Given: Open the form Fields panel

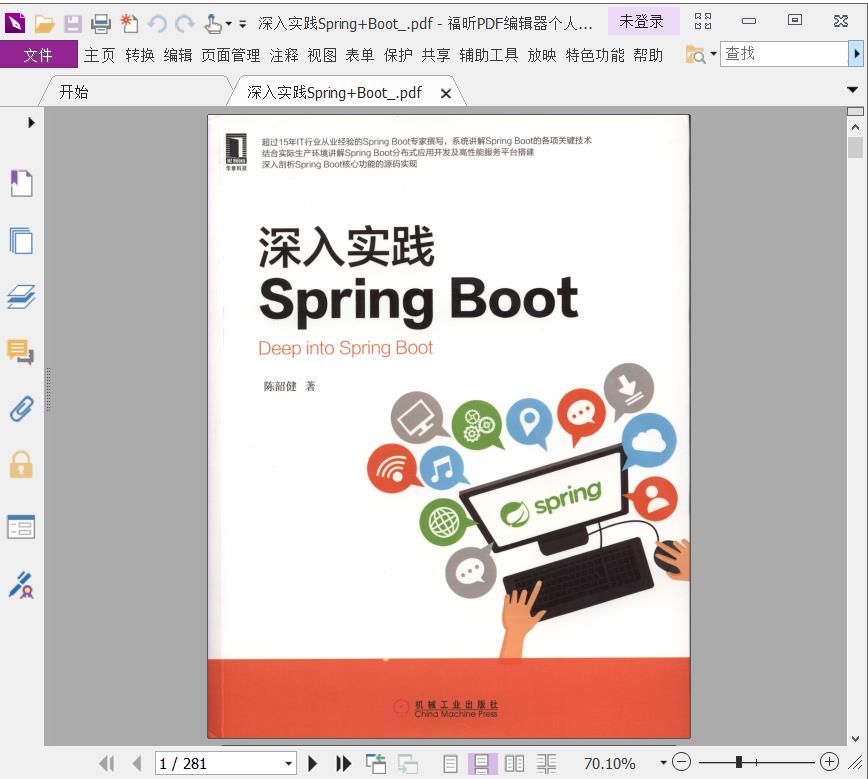Looking at the screenshot, I should point(21,527).
